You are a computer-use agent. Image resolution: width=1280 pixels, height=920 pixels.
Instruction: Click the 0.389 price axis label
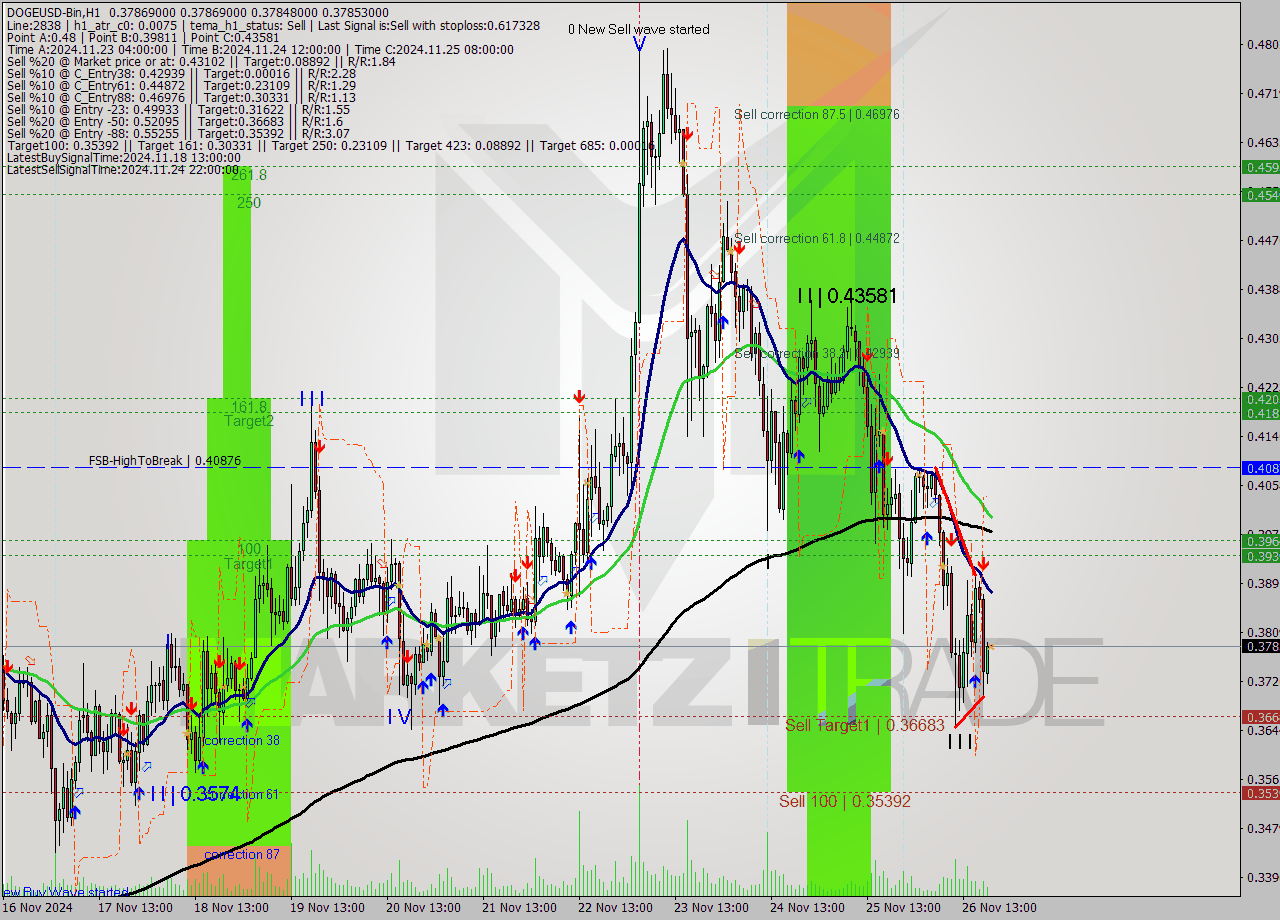1262,583
